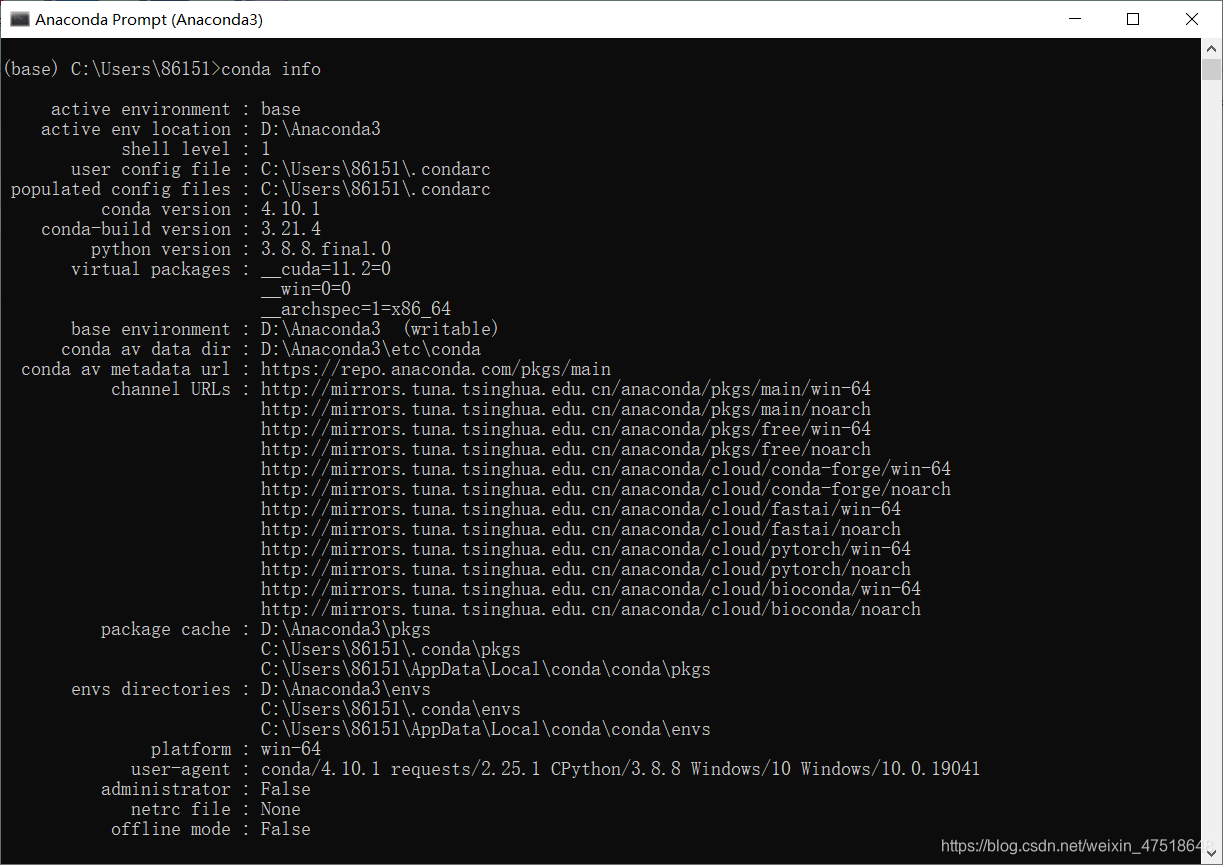Click the pytorch/win-64 channel URL
Image resolution: width=1223 pixels, height=865 pixels.
[586, 549]
